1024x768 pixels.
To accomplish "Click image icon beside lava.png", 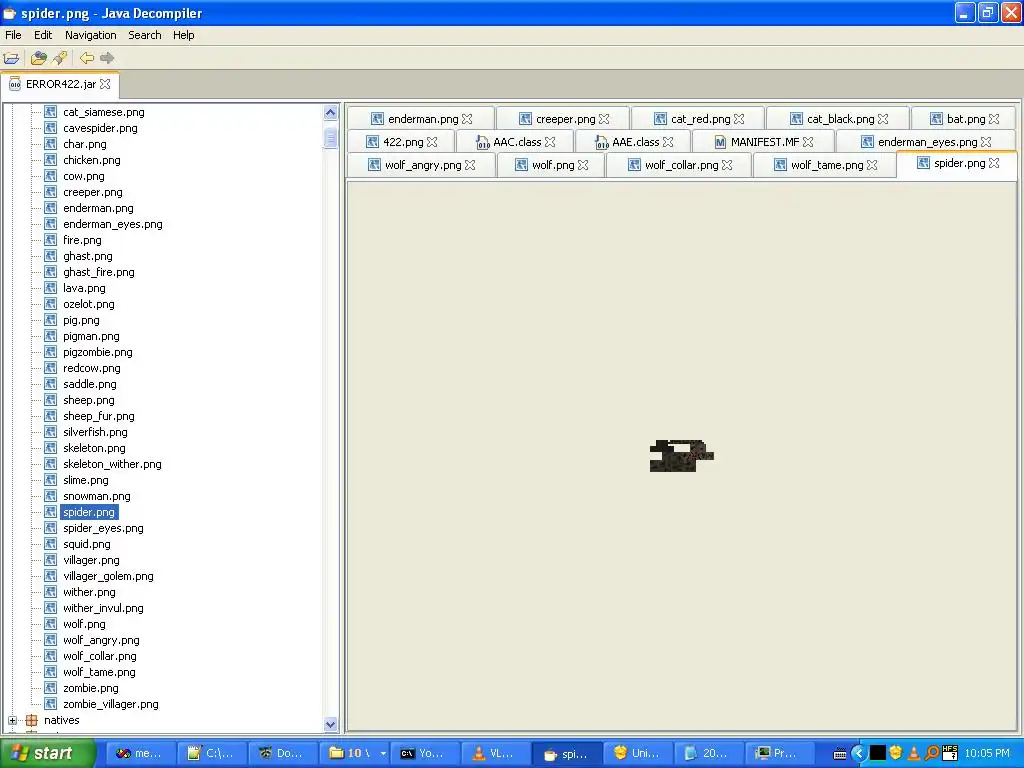I will click(x=50, y=288).
